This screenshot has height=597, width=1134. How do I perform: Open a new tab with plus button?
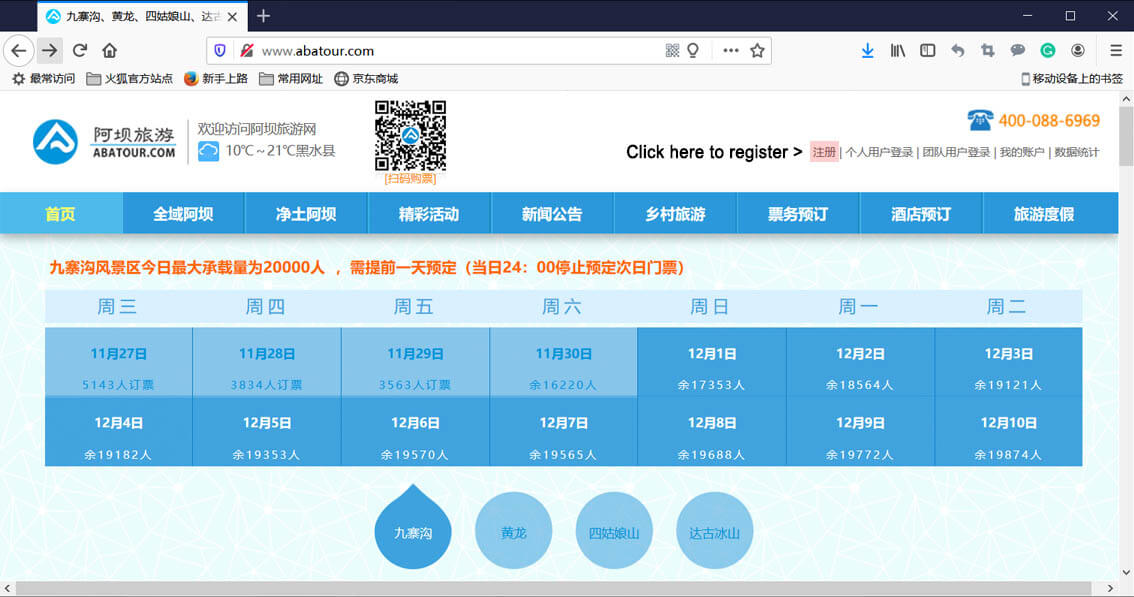click(263, 16)
